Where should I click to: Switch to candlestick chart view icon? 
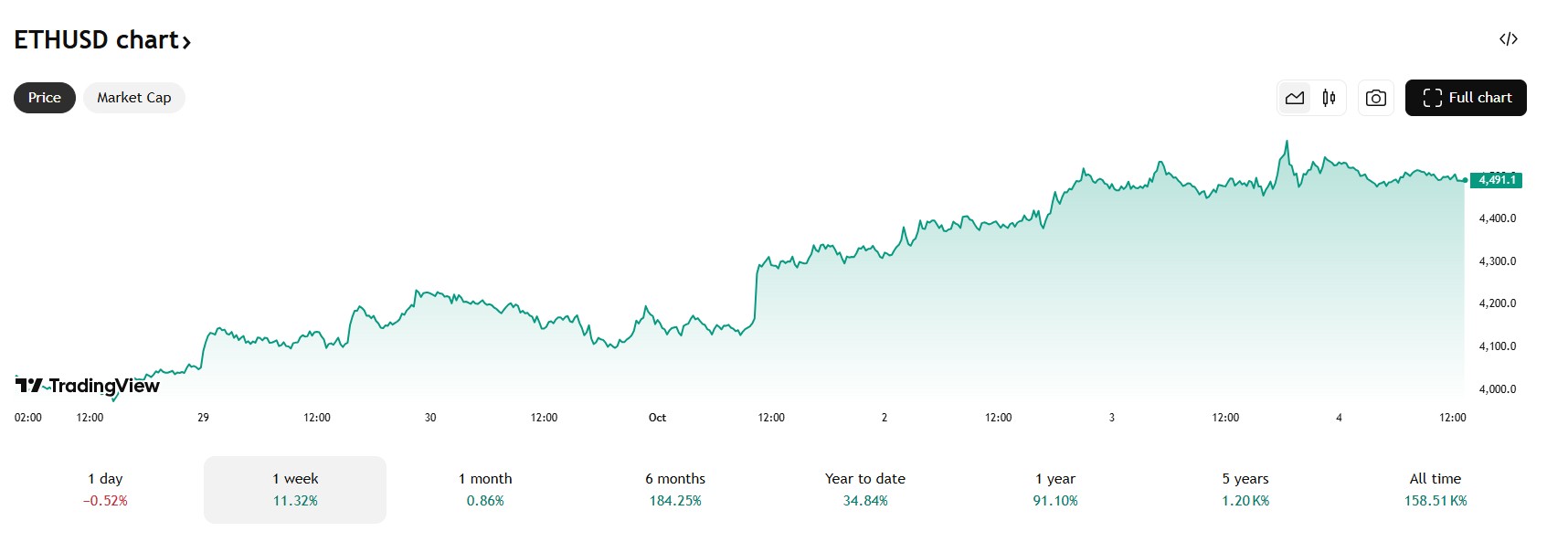tap(1329, 98)
